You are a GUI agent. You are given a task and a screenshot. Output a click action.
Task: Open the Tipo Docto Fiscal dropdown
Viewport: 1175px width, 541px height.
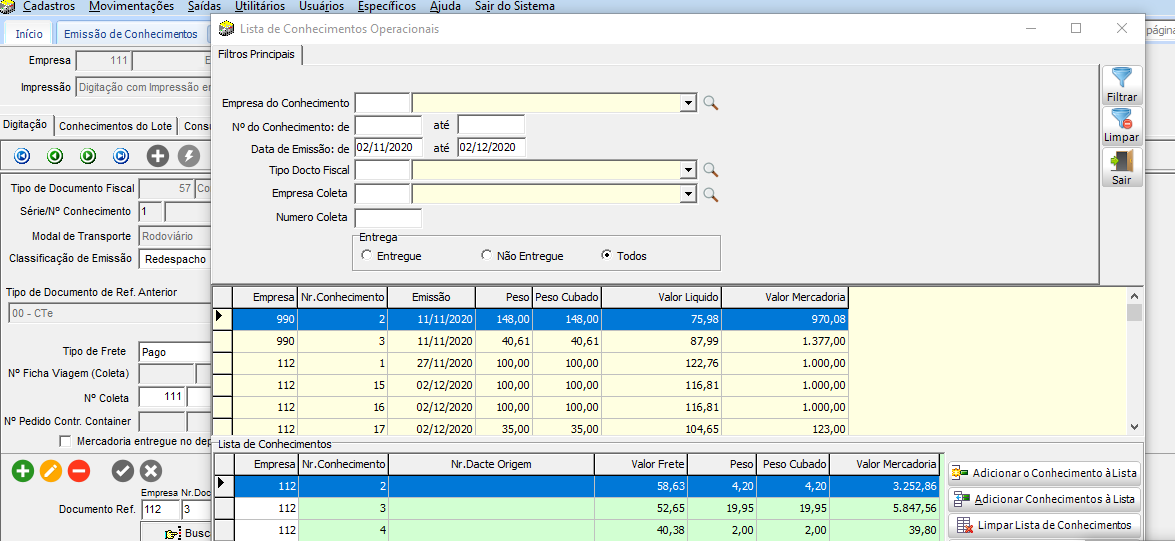click(x=688, y=170)
